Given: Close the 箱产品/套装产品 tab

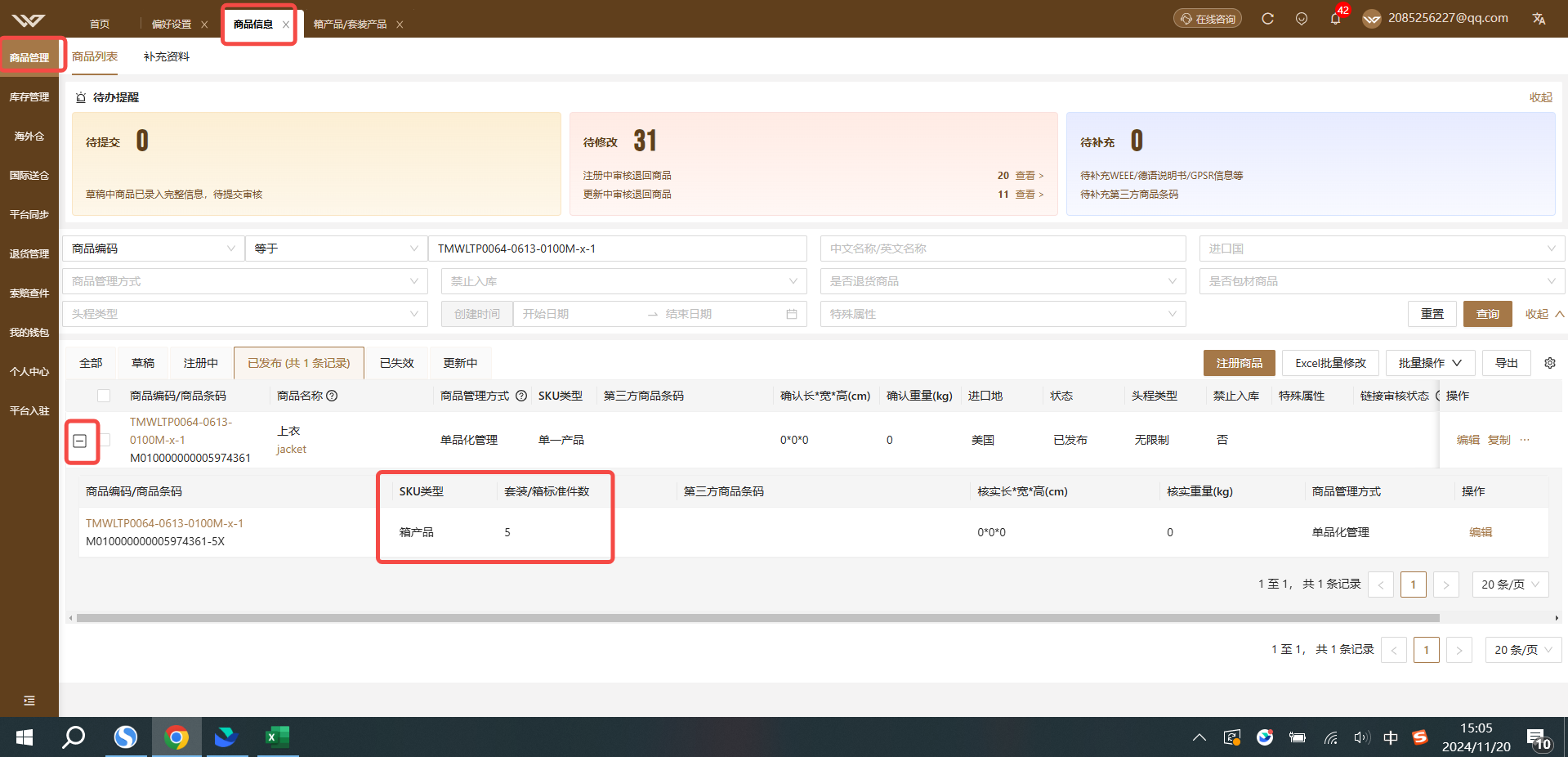Looking at the screenshot, I should [400, 25].
